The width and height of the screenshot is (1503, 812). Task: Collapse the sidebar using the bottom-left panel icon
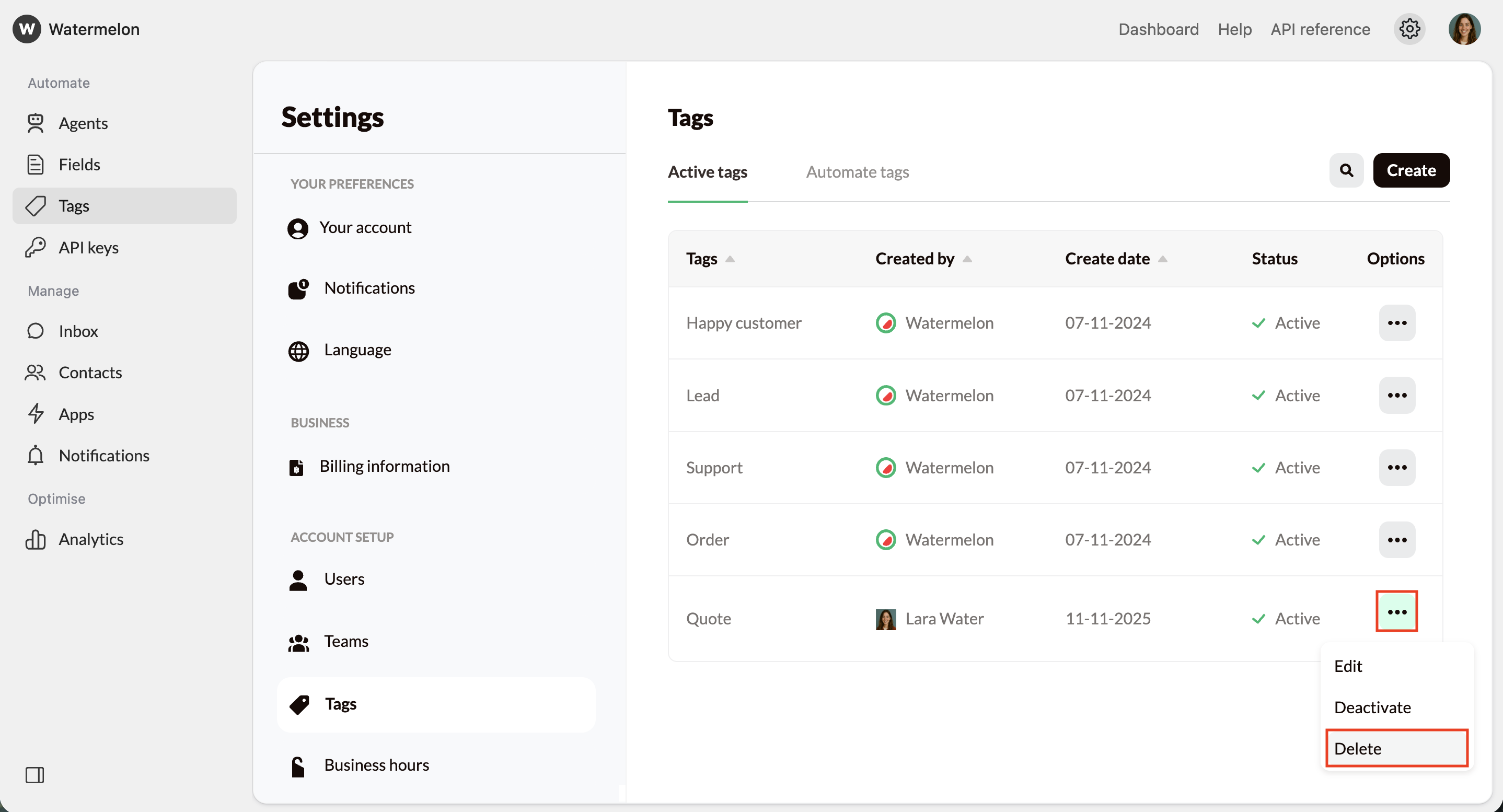(x=34, y=775)
